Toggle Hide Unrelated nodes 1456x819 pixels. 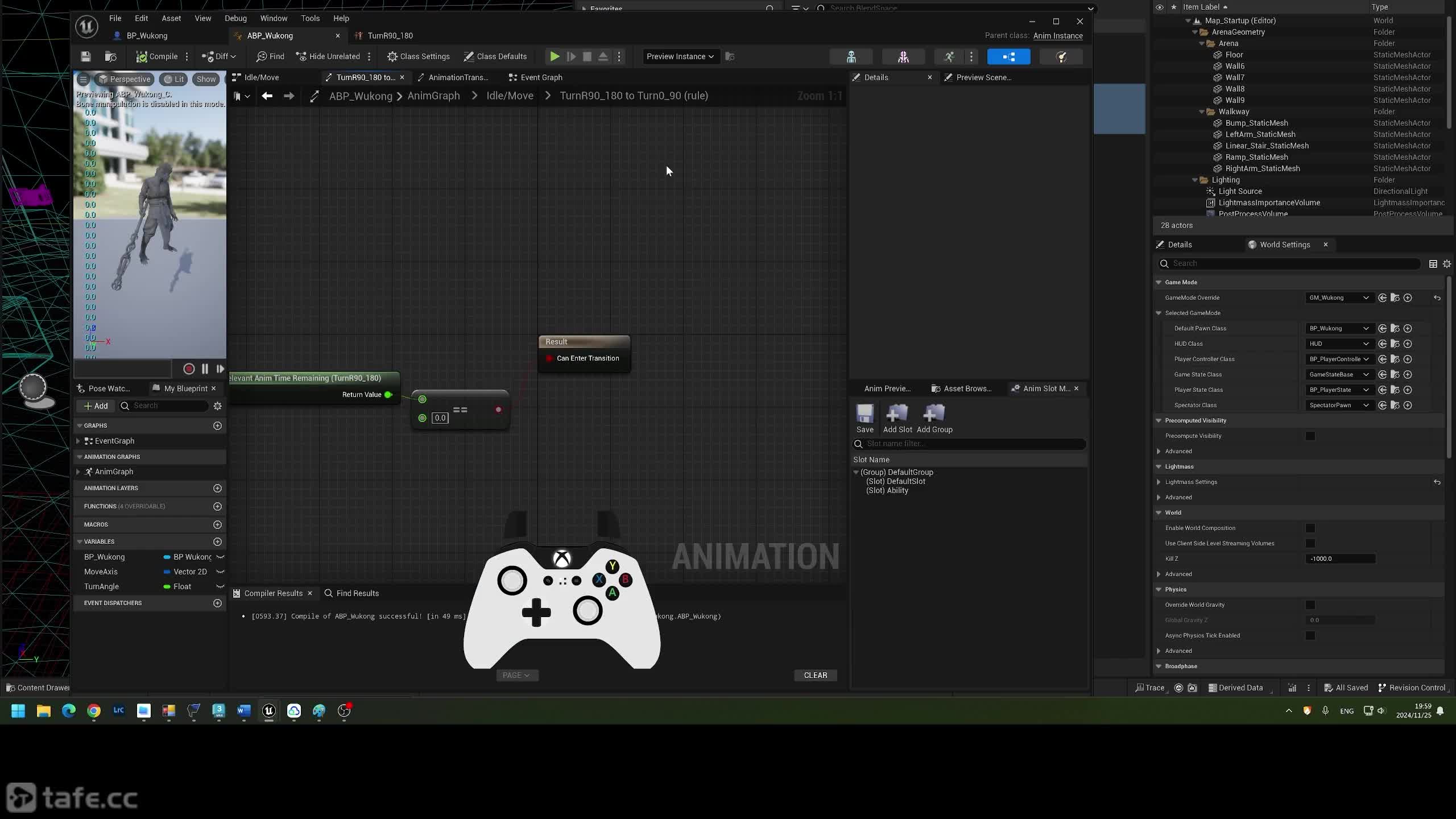tap(328, 56)
